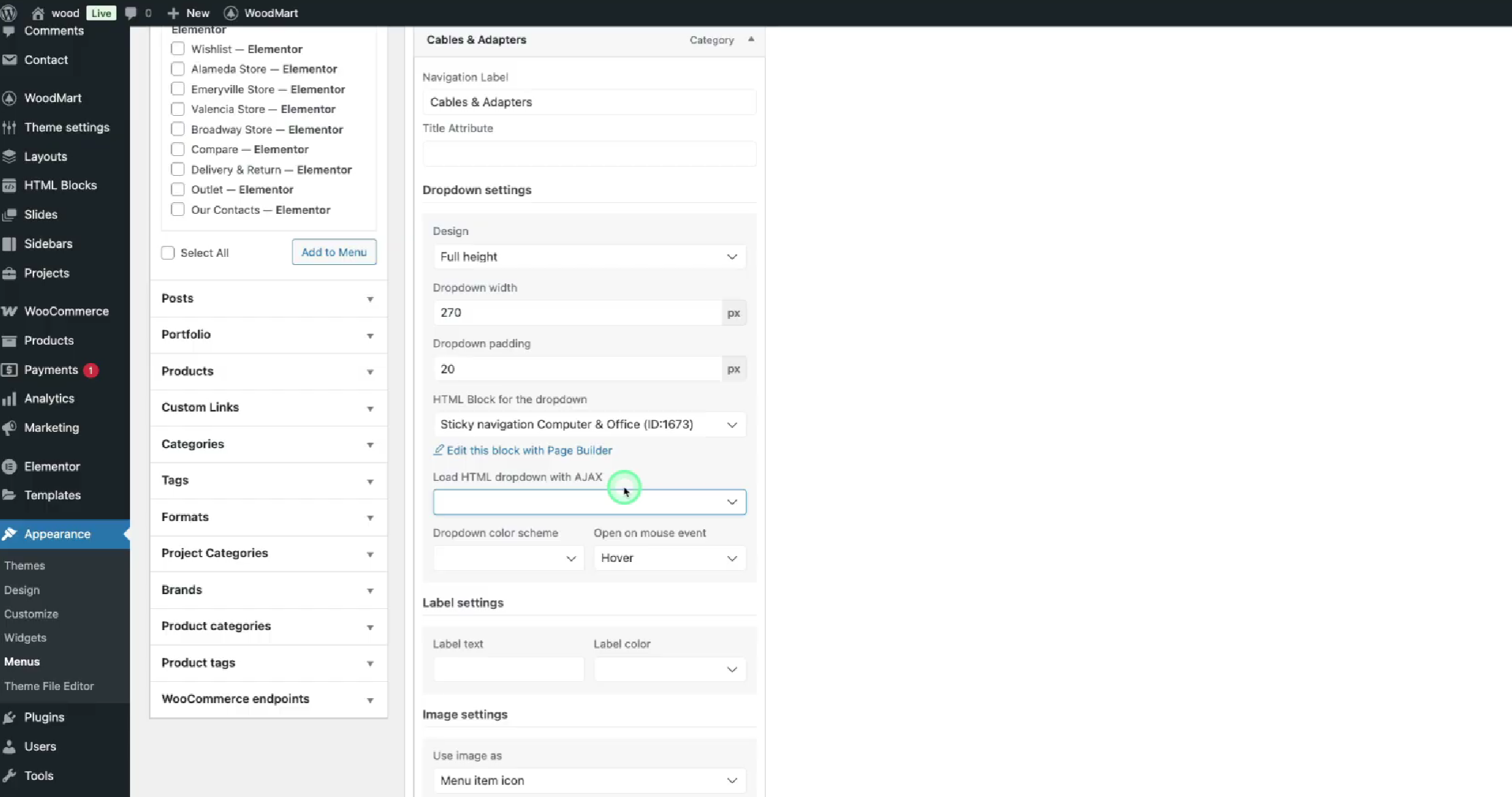Screen dimensions: 1512x797
Task: Open the Themes page
Action: tap(25, 565)
